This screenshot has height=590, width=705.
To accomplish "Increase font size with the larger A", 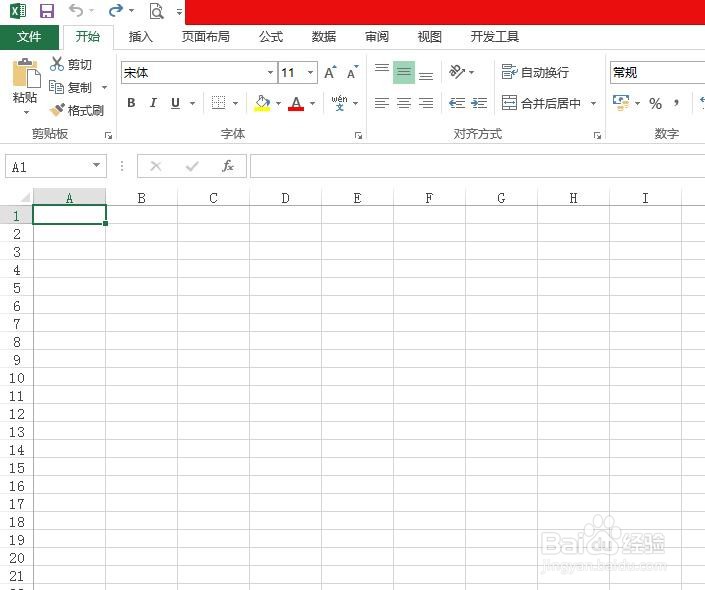I will (330, 72).
